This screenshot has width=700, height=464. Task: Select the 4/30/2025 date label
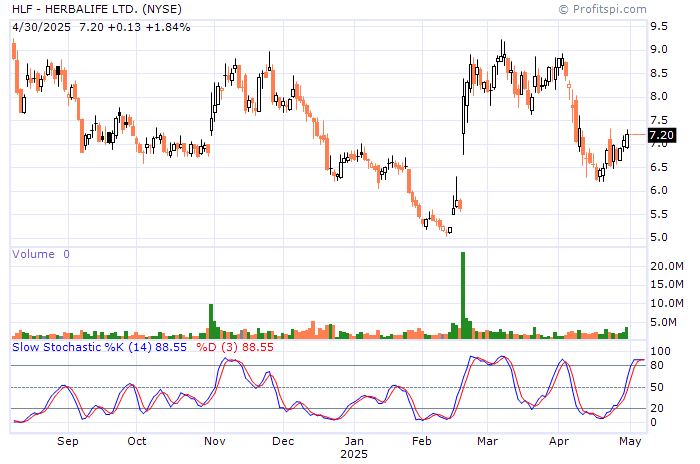41,27
